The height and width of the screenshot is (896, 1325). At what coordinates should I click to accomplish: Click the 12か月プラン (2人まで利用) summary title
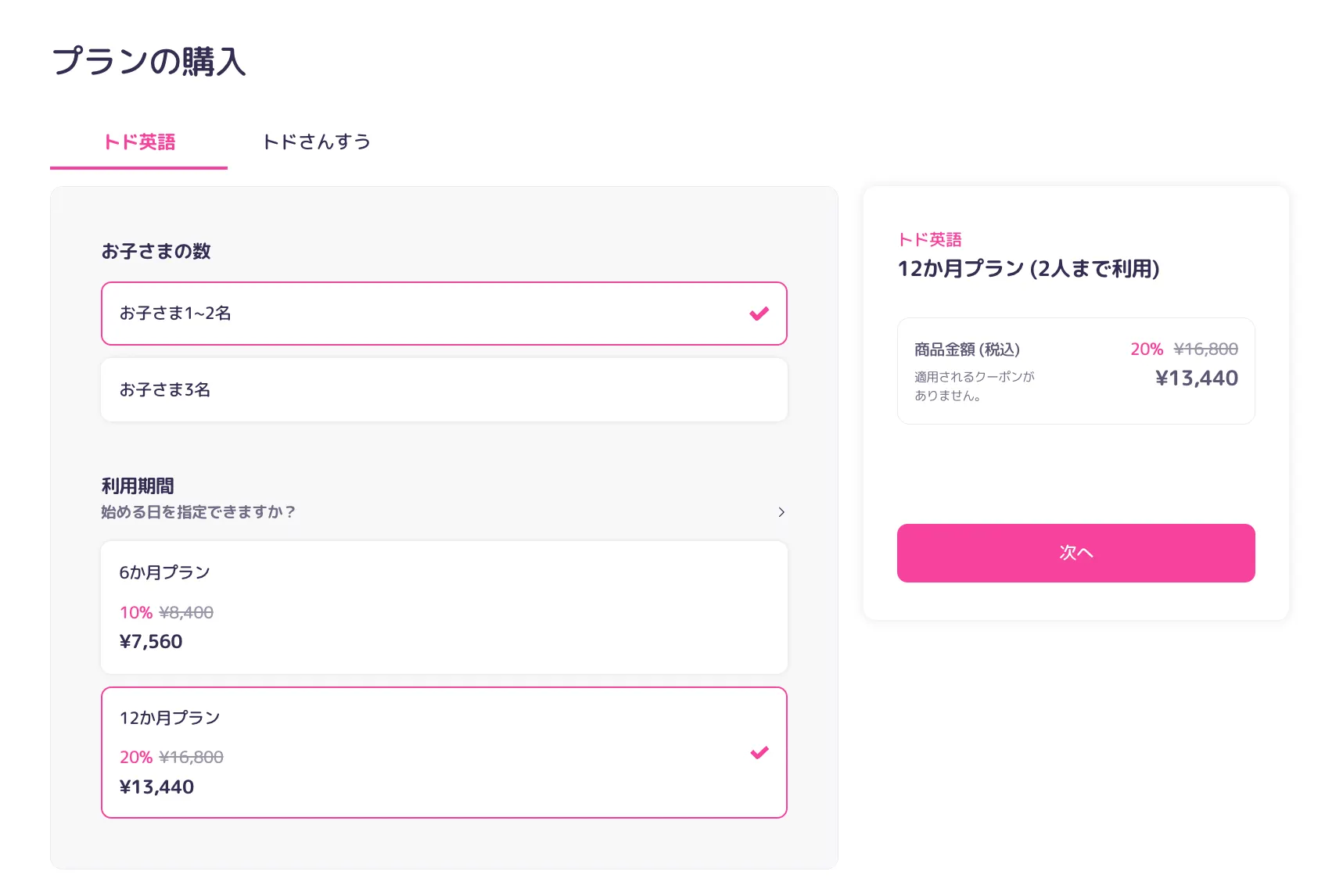(1028, 269)
